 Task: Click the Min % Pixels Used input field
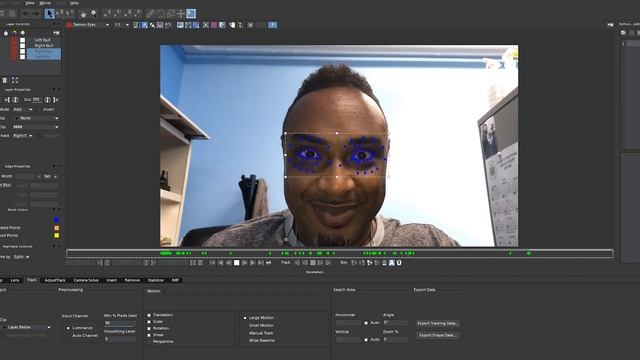pyautogui.click(x=120, y=323)
